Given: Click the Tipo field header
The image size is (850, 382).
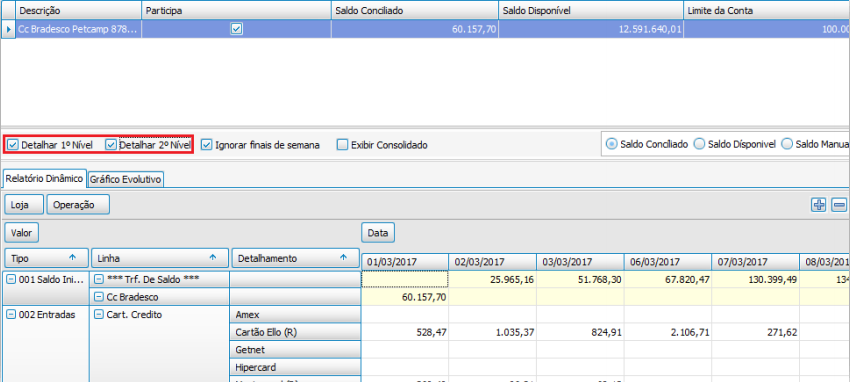Looking at the screenshot, I should coord(47,258).
